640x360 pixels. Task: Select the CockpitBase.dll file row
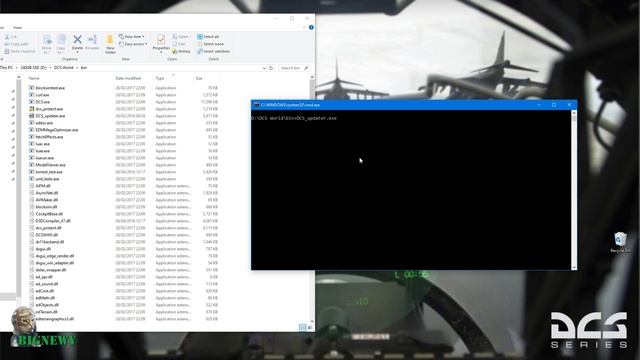pyautogui.click(x=123, y=214)
